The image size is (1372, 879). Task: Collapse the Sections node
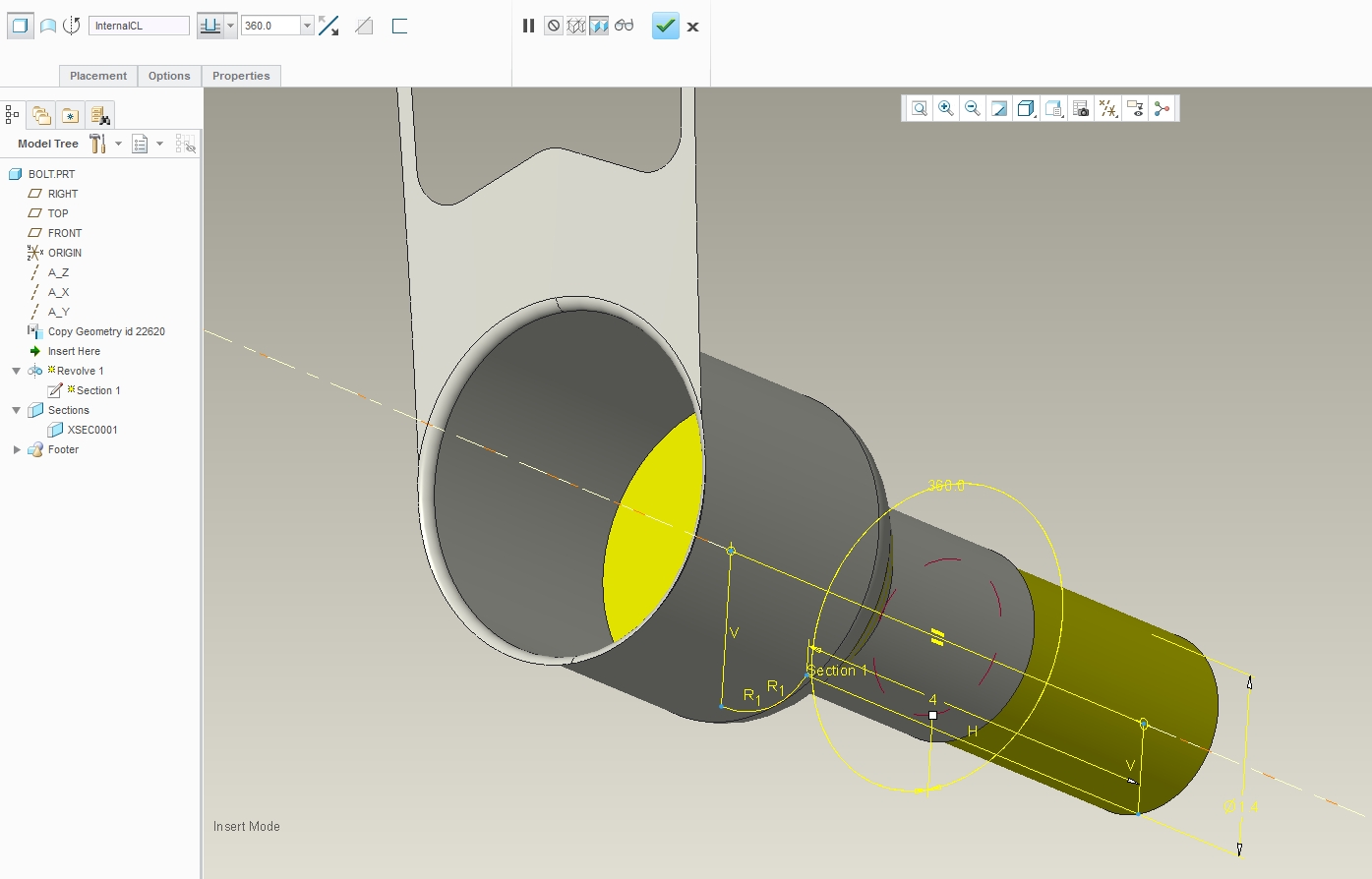16,410
